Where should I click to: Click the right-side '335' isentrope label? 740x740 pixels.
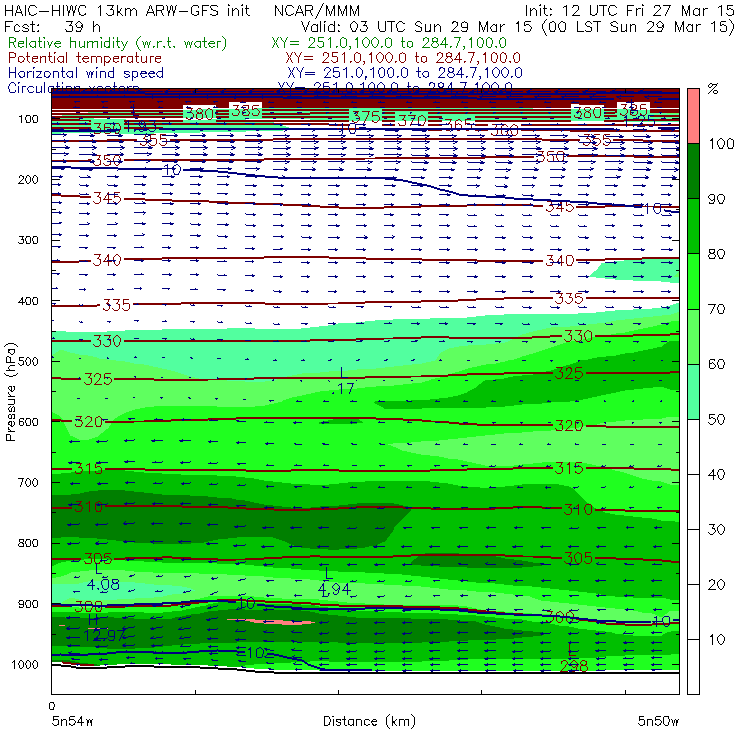569,298
